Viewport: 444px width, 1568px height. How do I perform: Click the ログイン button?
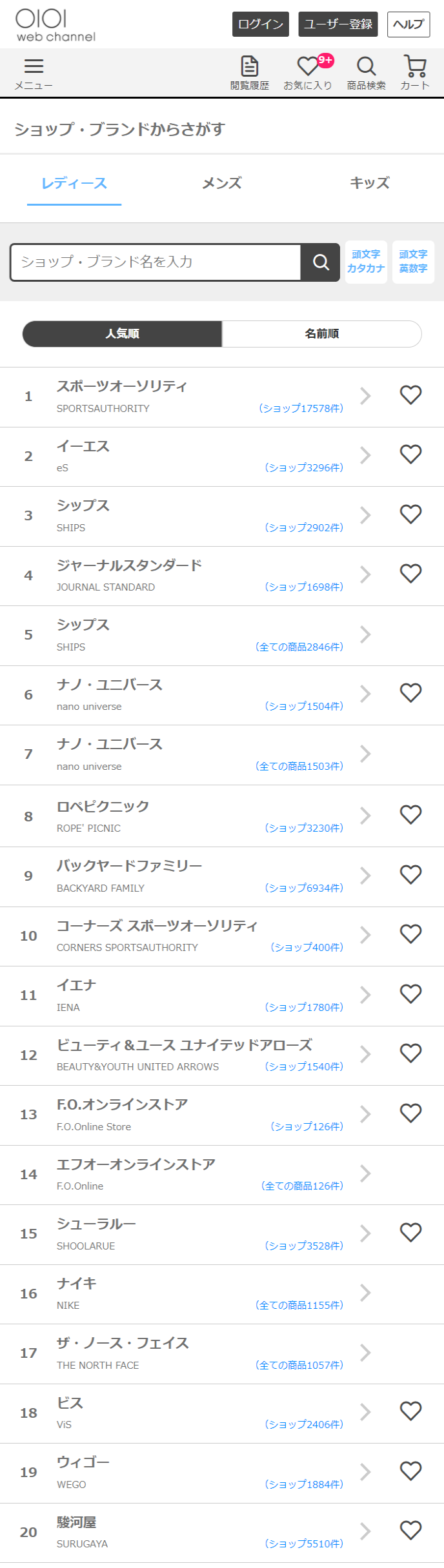261,24
